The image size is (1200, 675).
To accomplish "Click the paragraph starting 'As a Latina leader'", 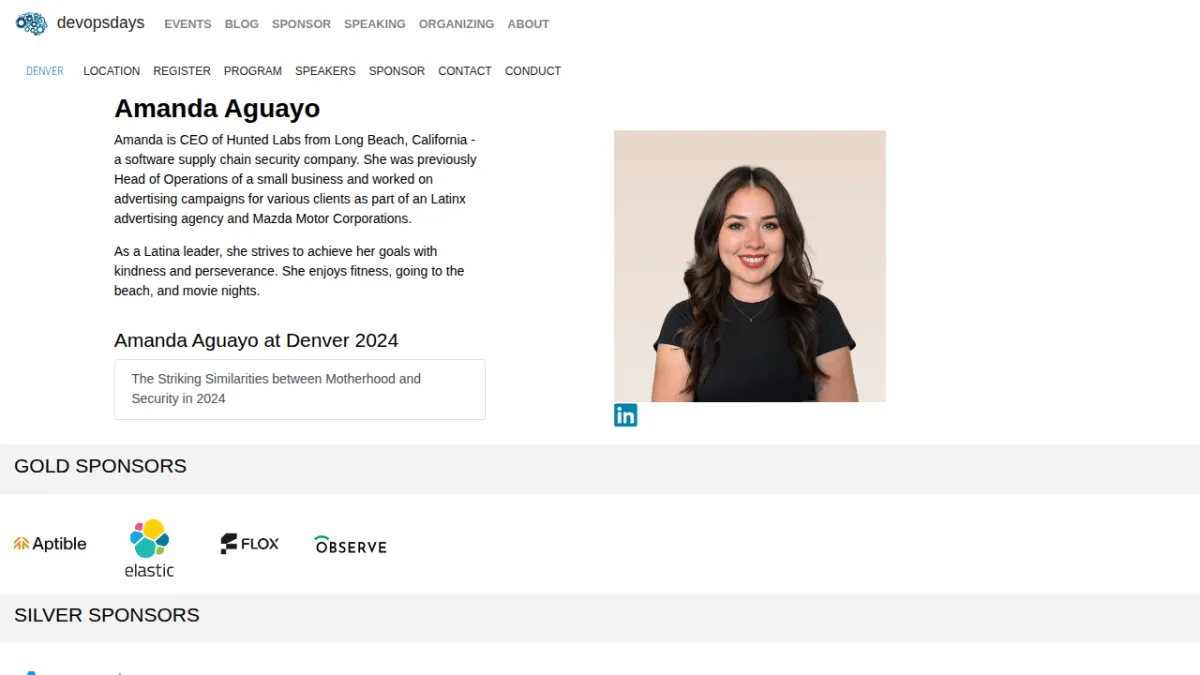I will [289, 271].
